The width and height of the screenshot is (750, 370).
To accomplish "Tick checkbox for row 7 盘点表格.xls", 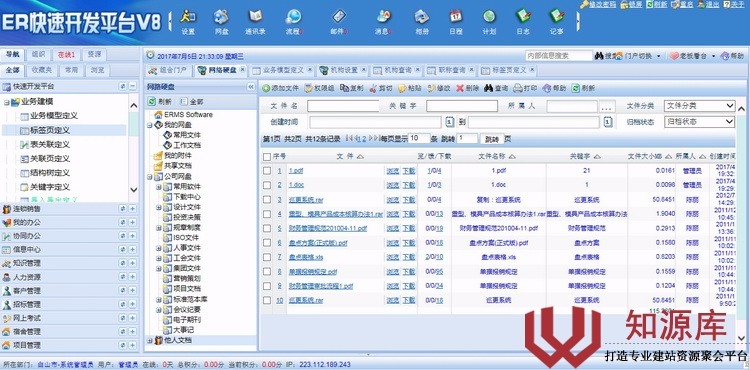I will pyautogui.click(x=267, y=257).
